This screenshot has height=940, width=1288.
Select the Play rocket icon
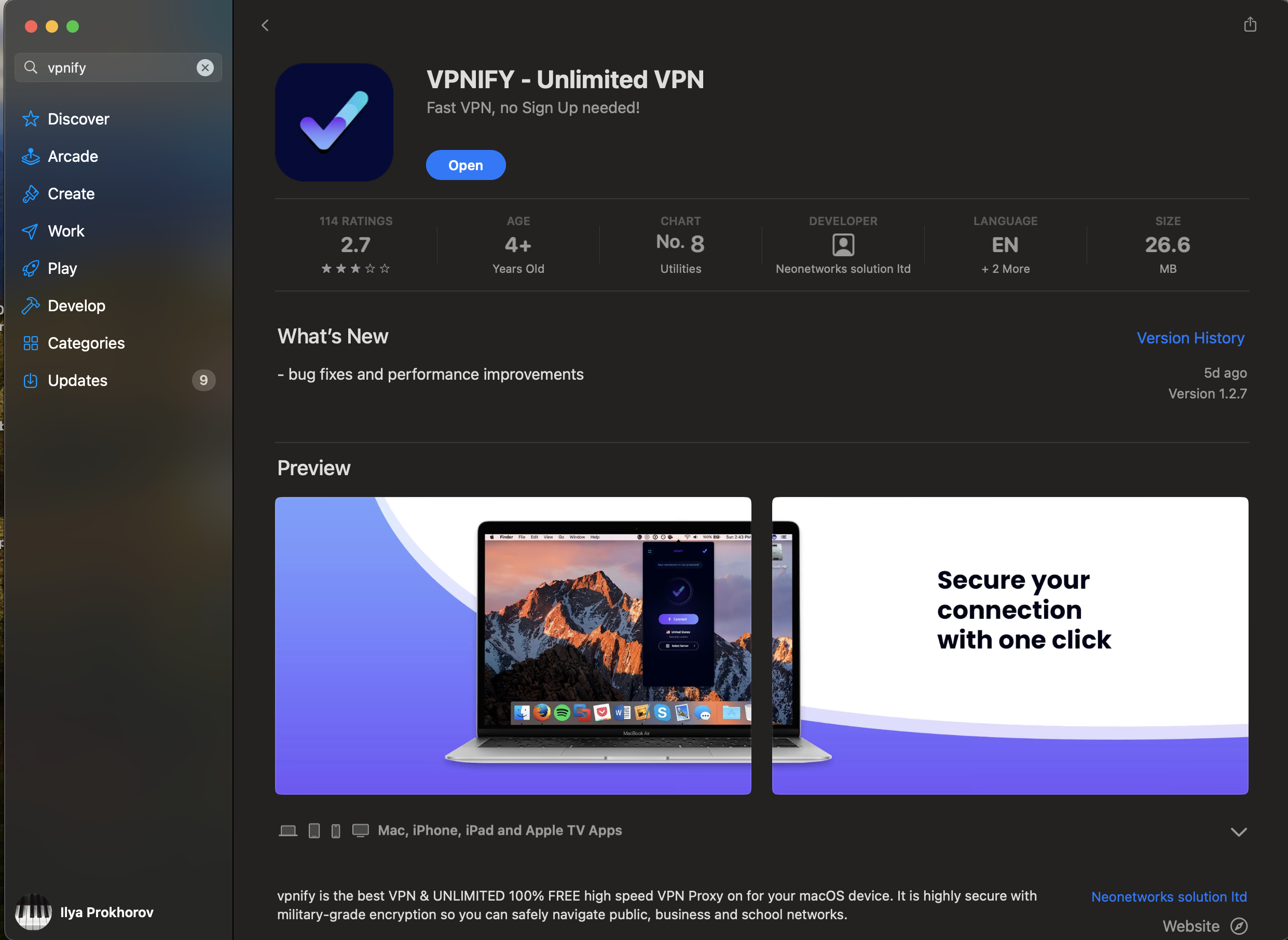tap(30, 269)
